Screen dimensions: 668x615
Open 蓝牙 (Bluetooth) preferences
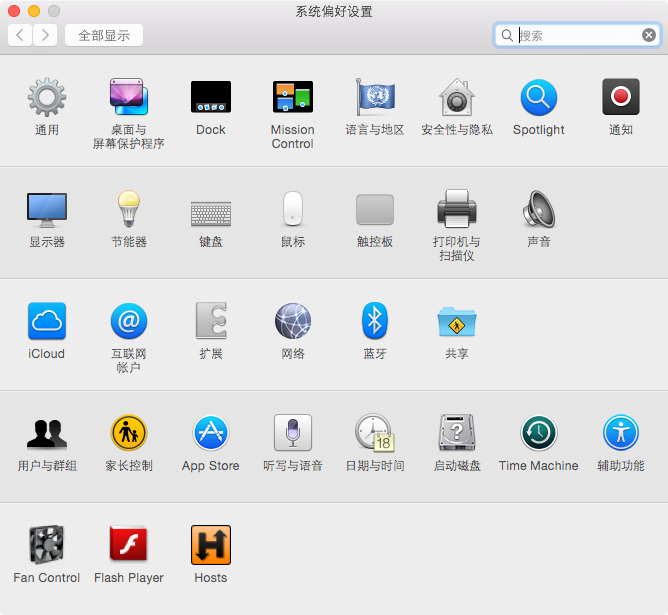point(375,321)
